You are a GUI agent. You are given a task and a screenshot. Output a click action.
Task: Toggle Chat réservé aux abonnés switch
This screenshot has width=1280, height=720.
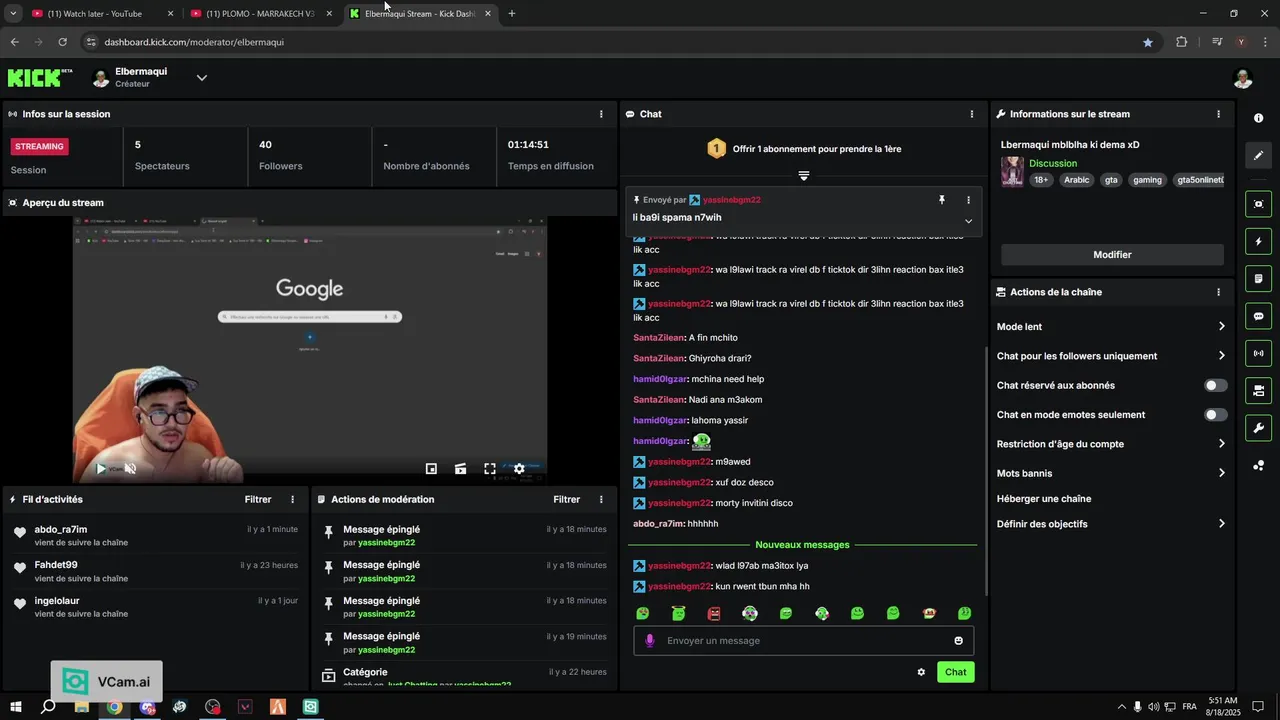[x=1215, y=385]
